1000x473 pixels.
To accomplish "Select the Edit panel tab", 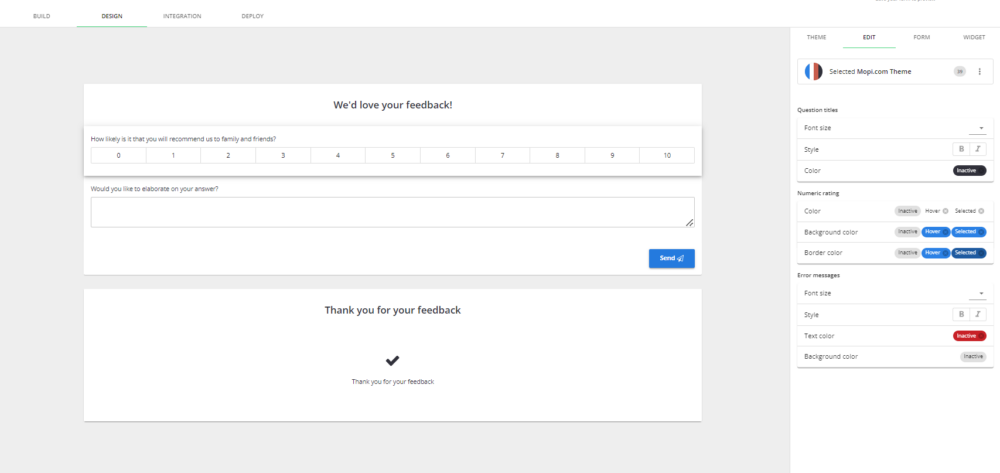I will pos(869,37).
